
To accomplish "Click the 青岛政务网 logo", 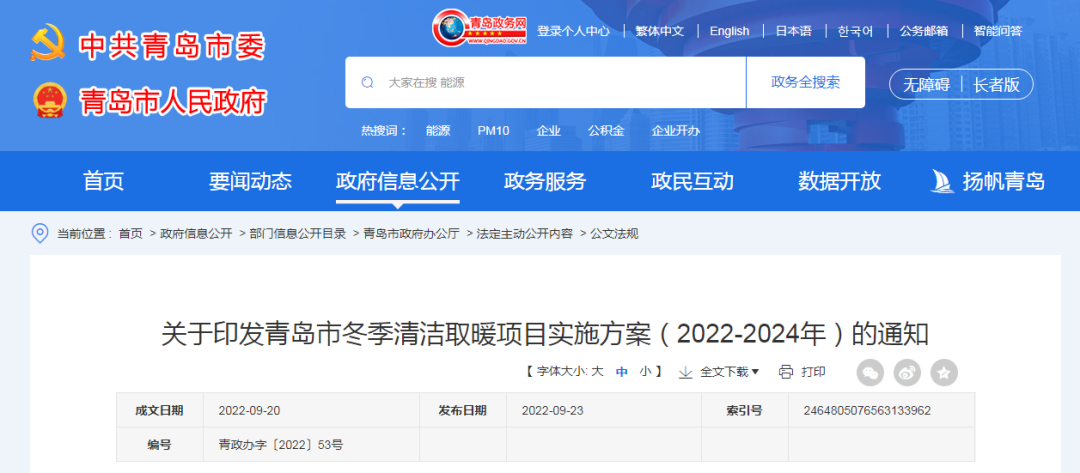I will (x=481, y=30).
